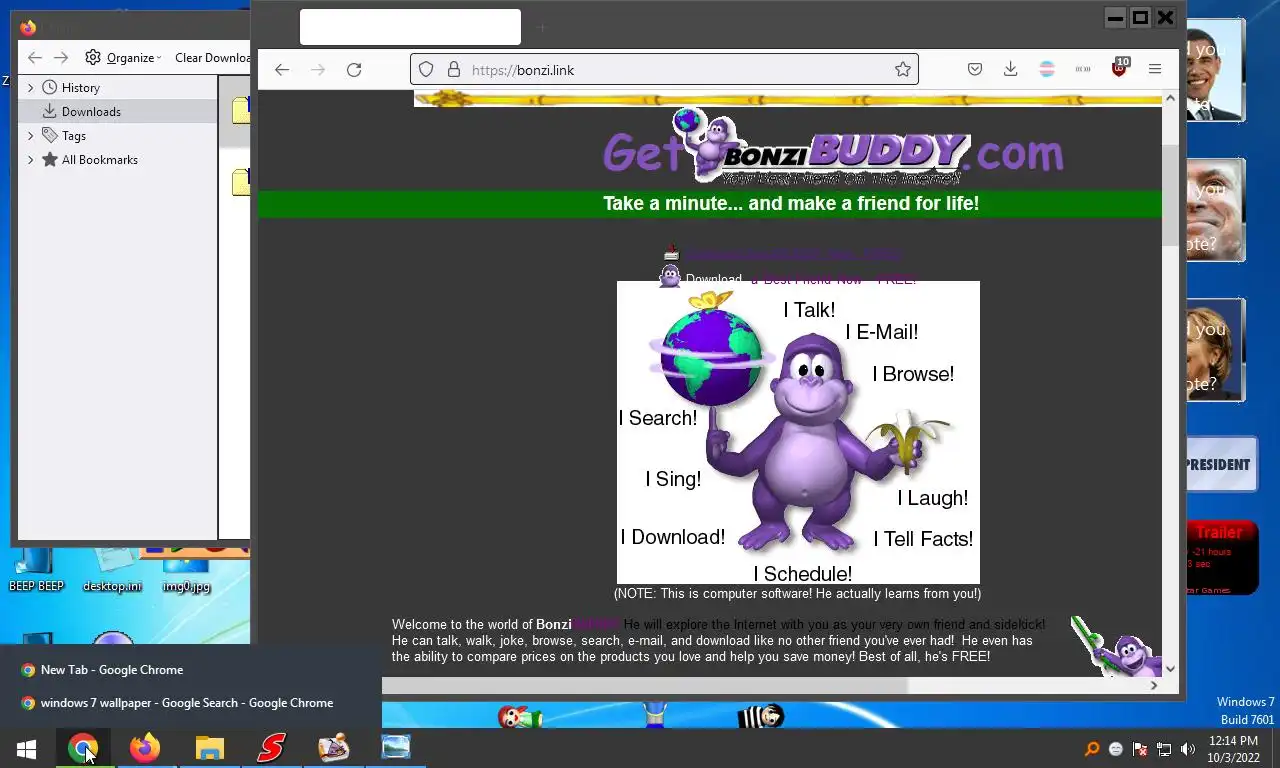Click the uBlock Origin shield with badge 10
The width and height of the screenshot is (1280, 768).
[x=1119, y=69]
